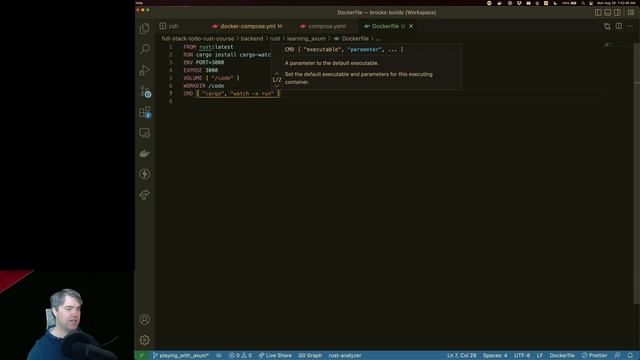Click rust breadcrumb segment

click(x=275, y=38)
